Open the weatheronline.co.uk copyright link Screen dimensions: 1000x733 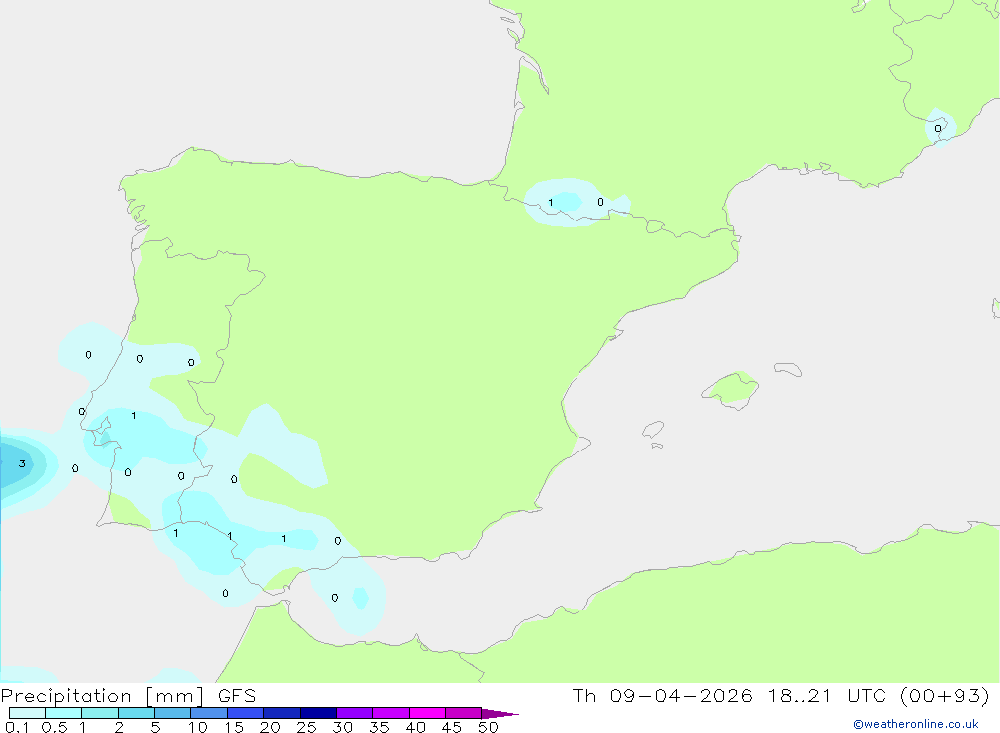[x=916, y=724]
